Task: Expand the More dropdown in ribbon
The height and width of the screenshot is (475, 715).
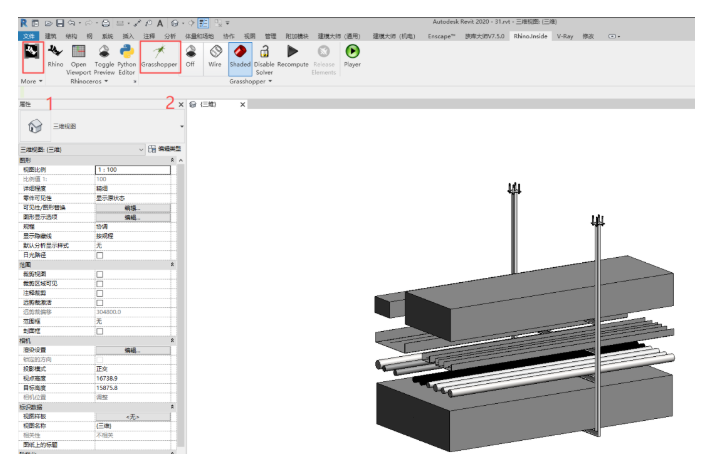Action: (x=31, y=81)
